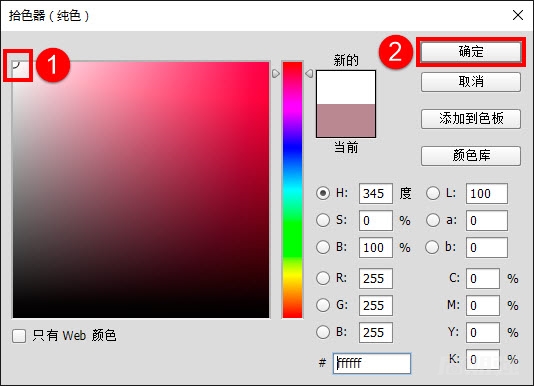The height and width of the screenshot is (386, 534).
Task: Pick a color in the large saturation-brightness field
Action: click(x=141, y=190)
